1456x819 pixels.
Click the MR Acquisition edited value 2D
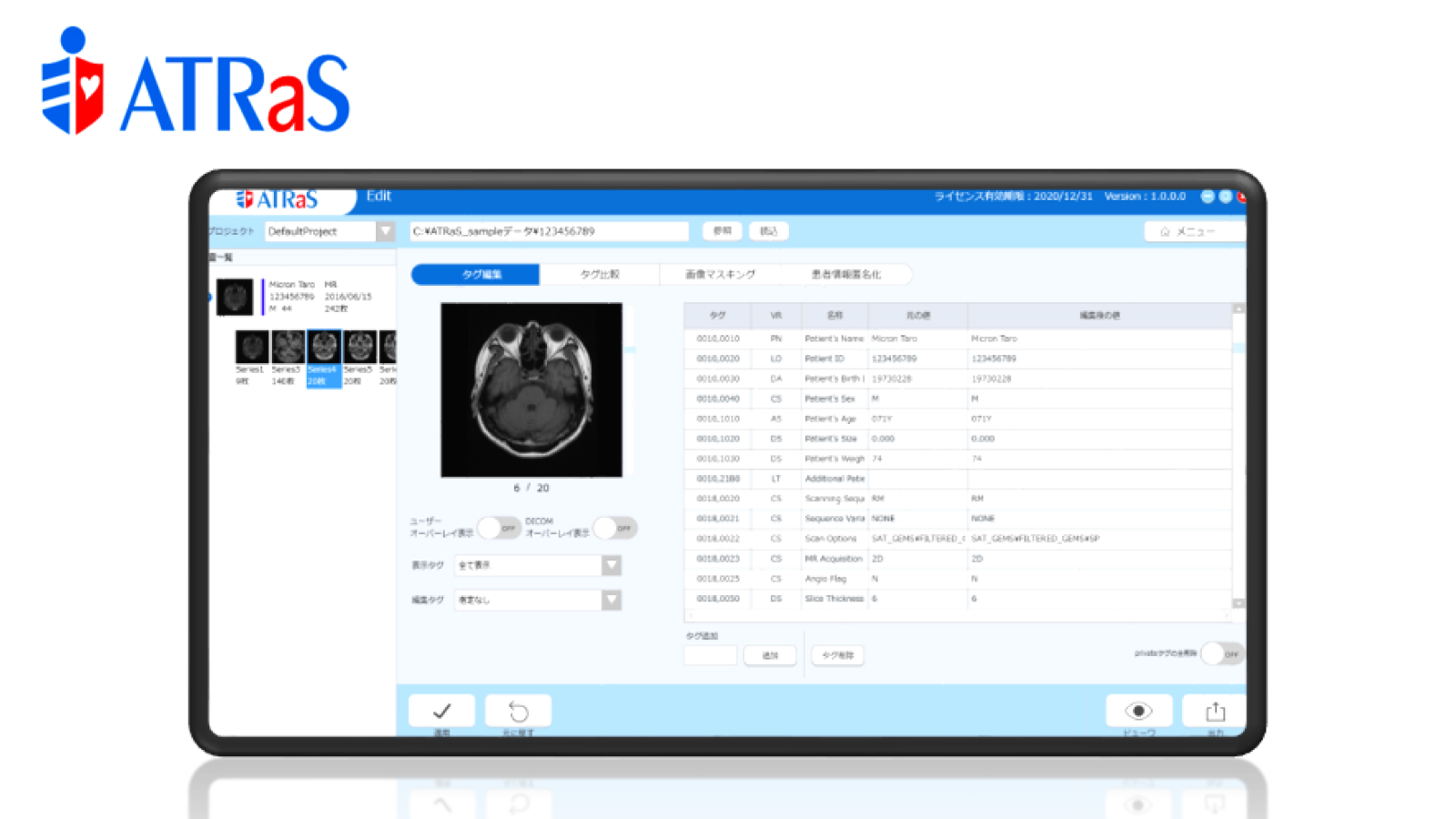coord(976,559)
